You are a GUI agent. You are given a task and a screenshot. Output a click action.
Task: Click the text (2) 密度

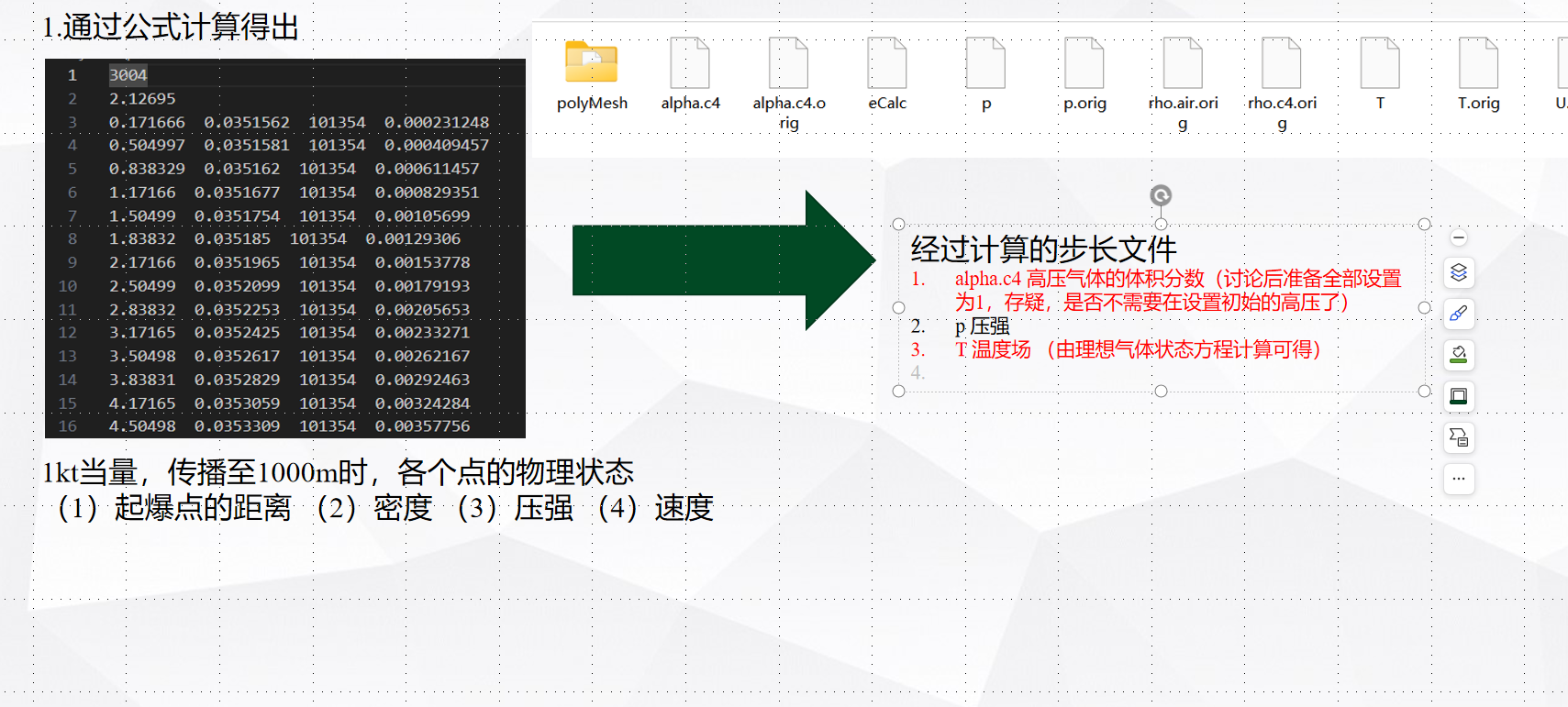coord(373,508)
